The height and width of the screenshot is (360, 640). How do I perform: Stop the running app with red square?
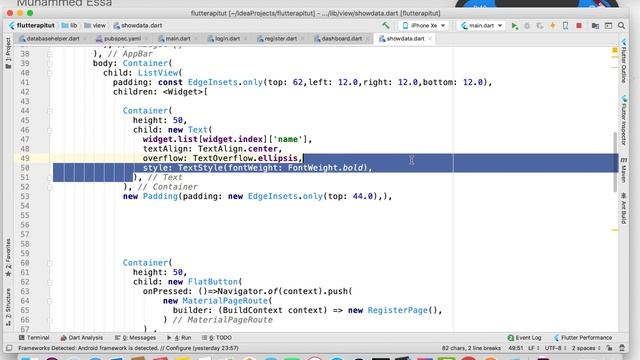tap(579, 26)
